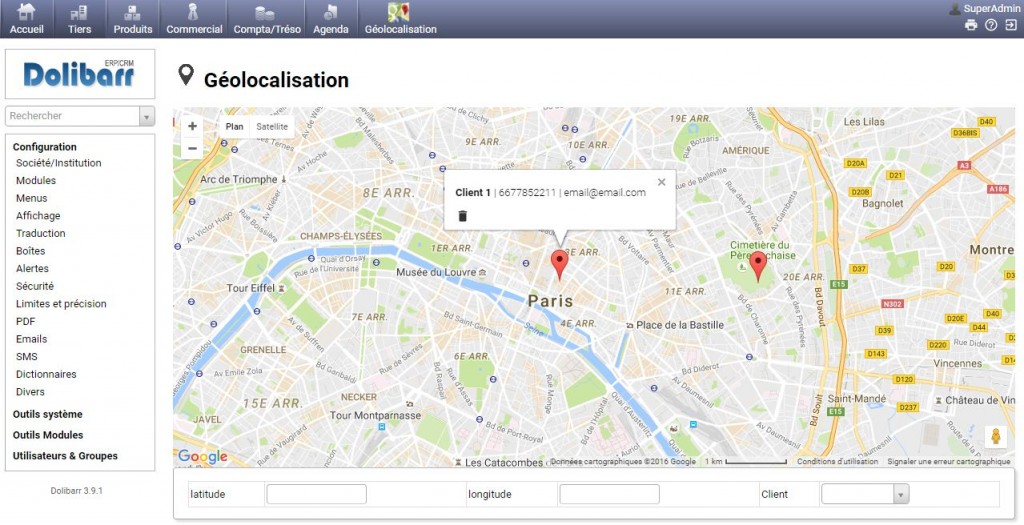The width and height of the screenshot is (1024, 525).
Task: Switch map to Satellite view
Action: pos(272,127)
